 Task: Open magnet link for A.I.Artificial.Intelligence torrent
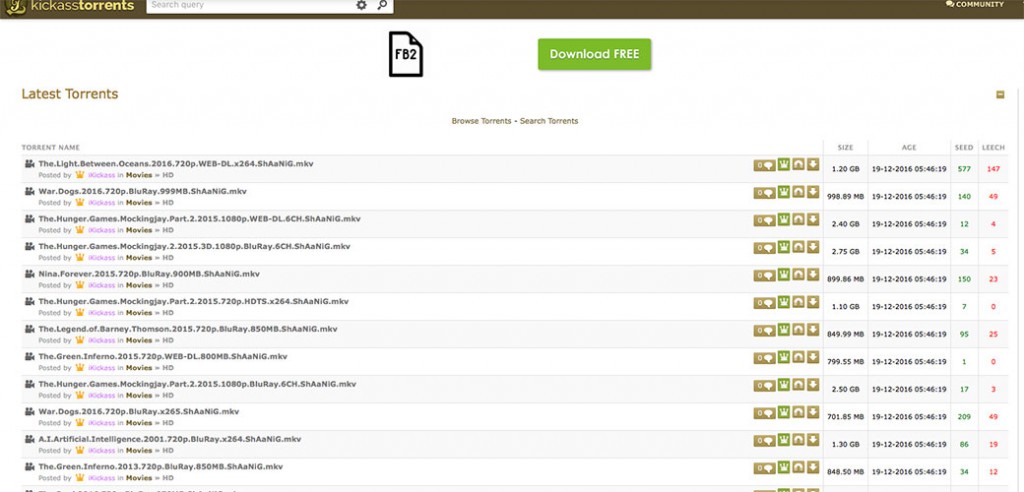[798, 439]
